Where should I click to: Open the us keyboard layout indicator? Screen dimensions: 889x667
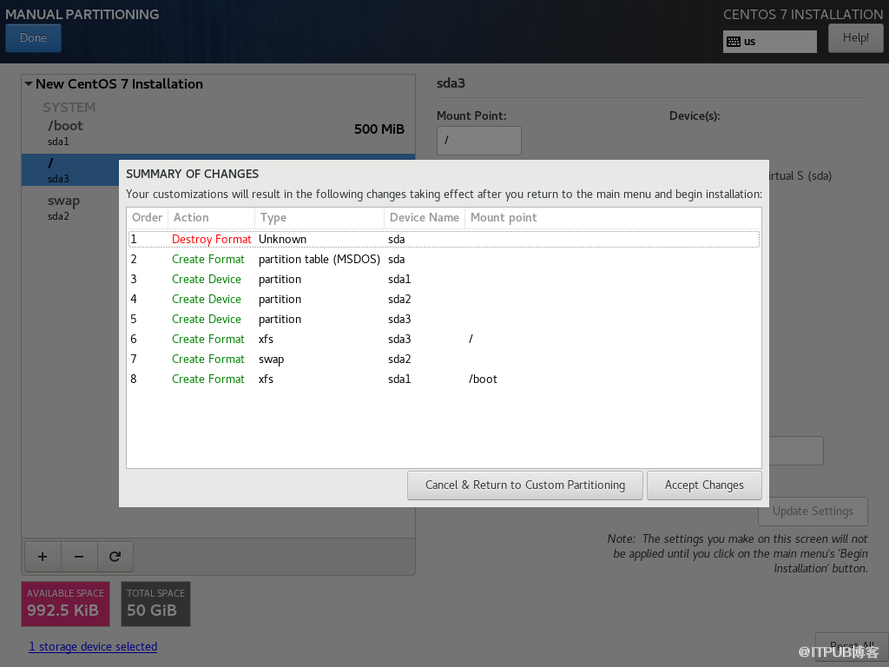coord(769,41)
